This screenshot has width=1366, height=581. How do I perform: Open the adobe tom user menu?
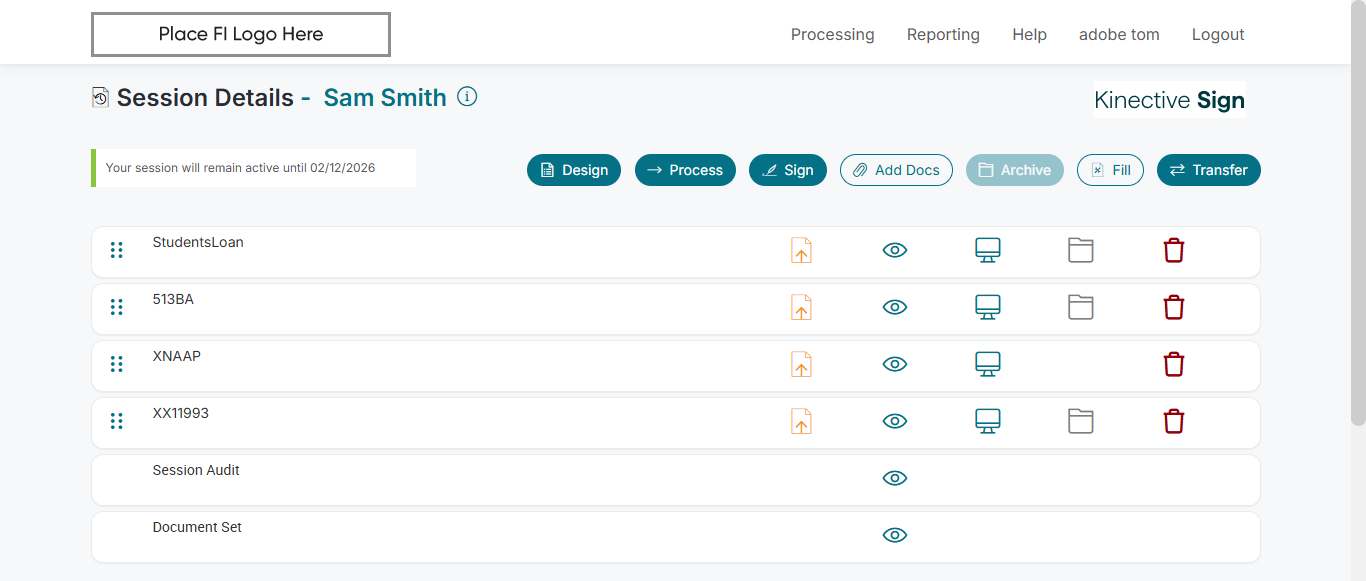(1119, 35)
